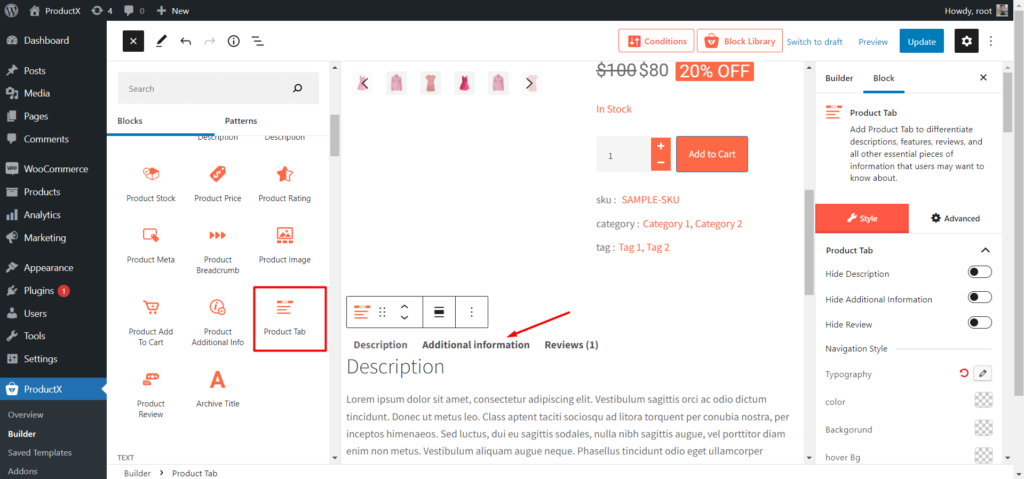Close the block inserter with X button

click(133, 41)
